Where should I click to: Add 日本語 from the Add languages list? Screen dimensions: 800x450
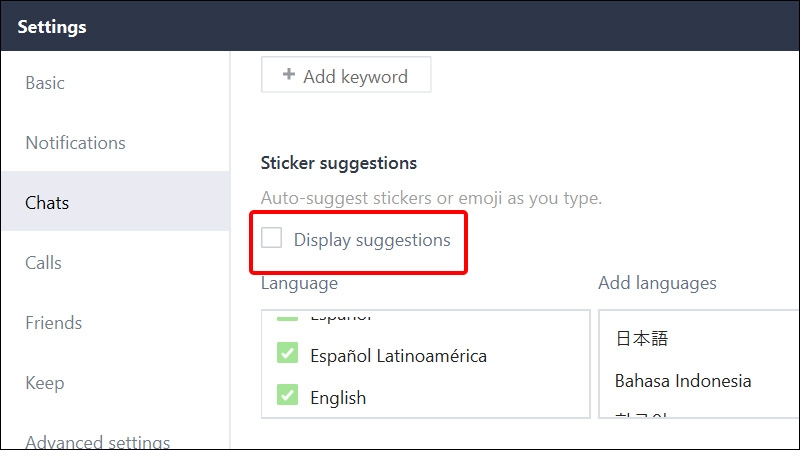(x=642, y=338)
